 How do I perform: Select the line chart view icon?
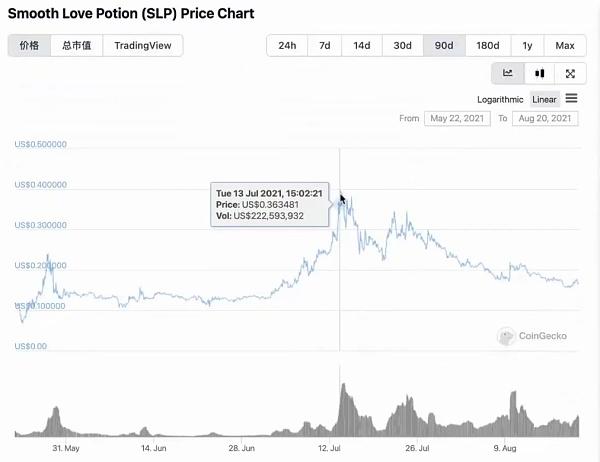[508, 73]
